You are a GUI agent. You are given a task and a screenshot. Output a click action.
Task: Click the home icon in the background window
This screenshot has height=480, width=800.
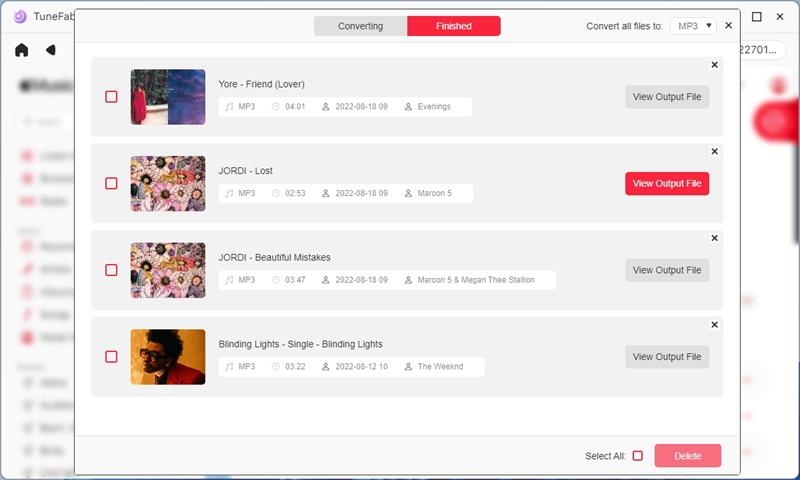22,50
